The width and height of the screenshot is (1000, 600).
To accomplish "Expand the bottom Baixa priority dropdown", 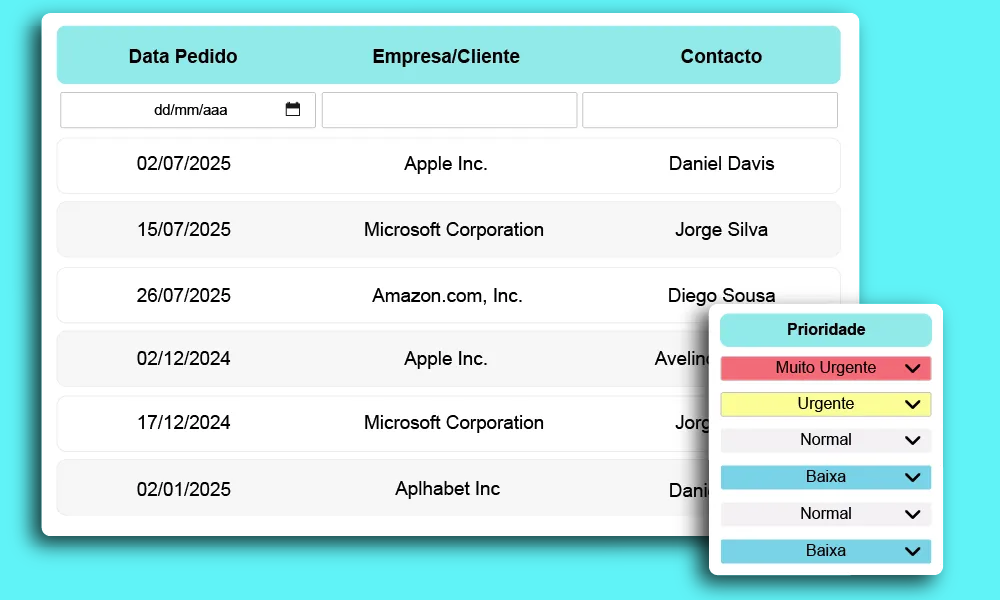I will coord(911,551).
